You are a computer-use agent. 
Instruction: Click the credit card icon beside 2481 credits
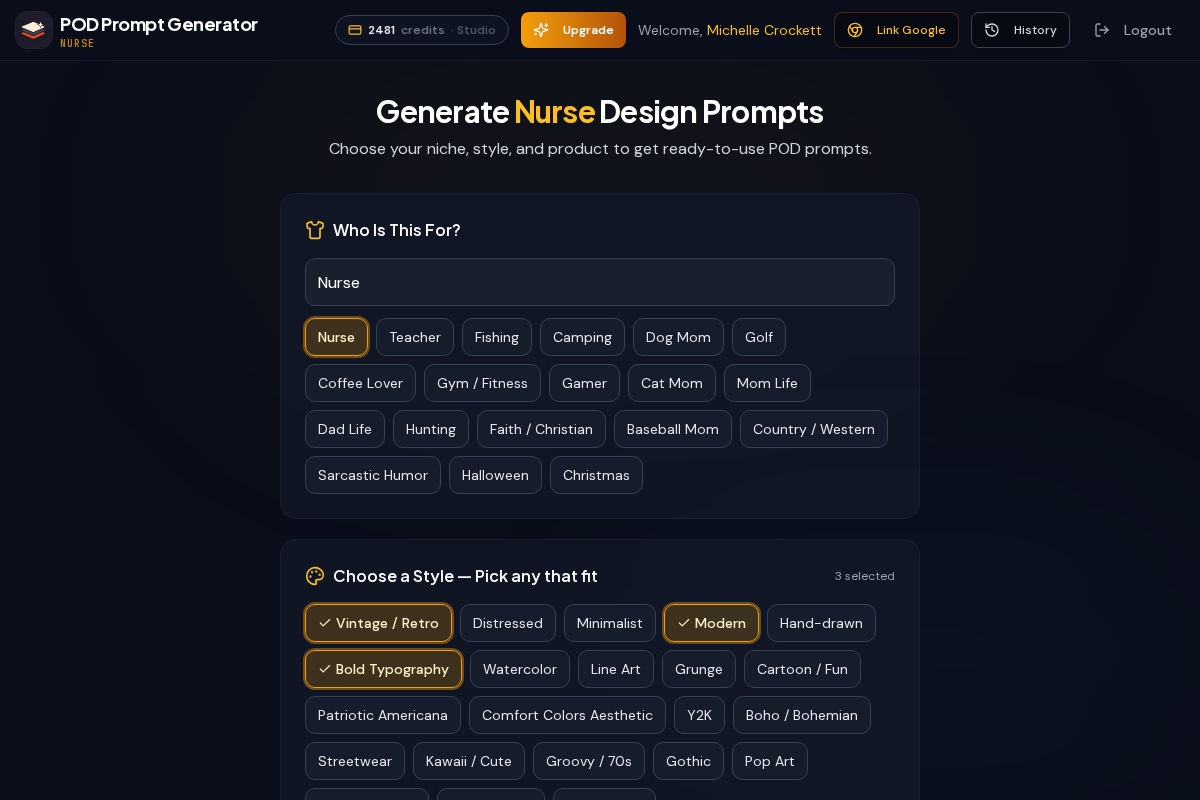coord(355,30)
